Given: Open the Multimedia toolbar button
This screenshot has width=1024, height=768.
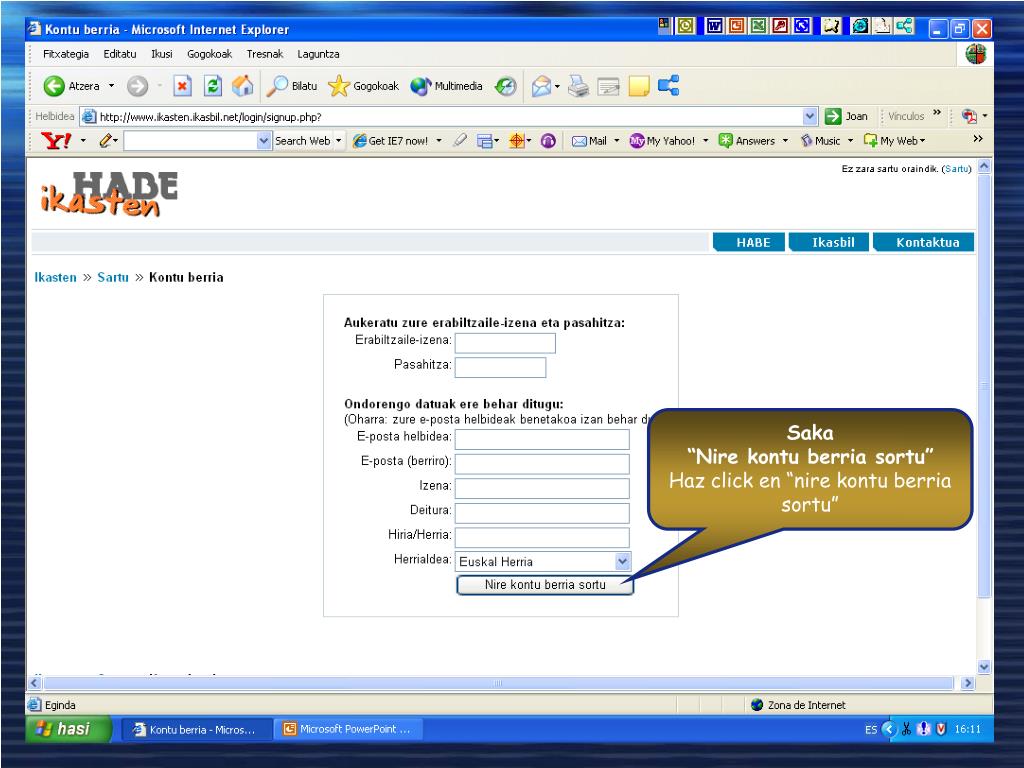Looking at the screenshot, I should click(x=447, y=86).
